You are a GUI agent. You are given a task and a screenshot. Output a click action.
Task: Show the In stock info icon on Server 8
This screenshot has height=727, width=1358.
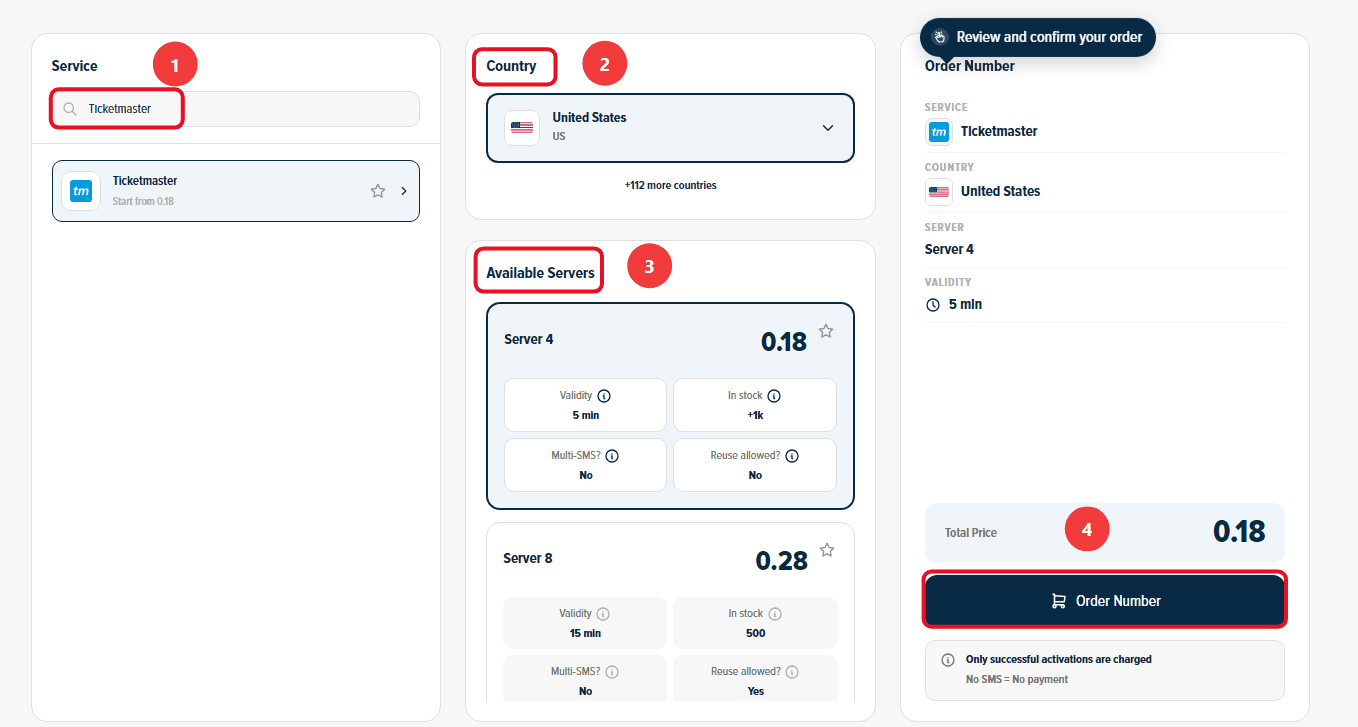pos(775,614)
